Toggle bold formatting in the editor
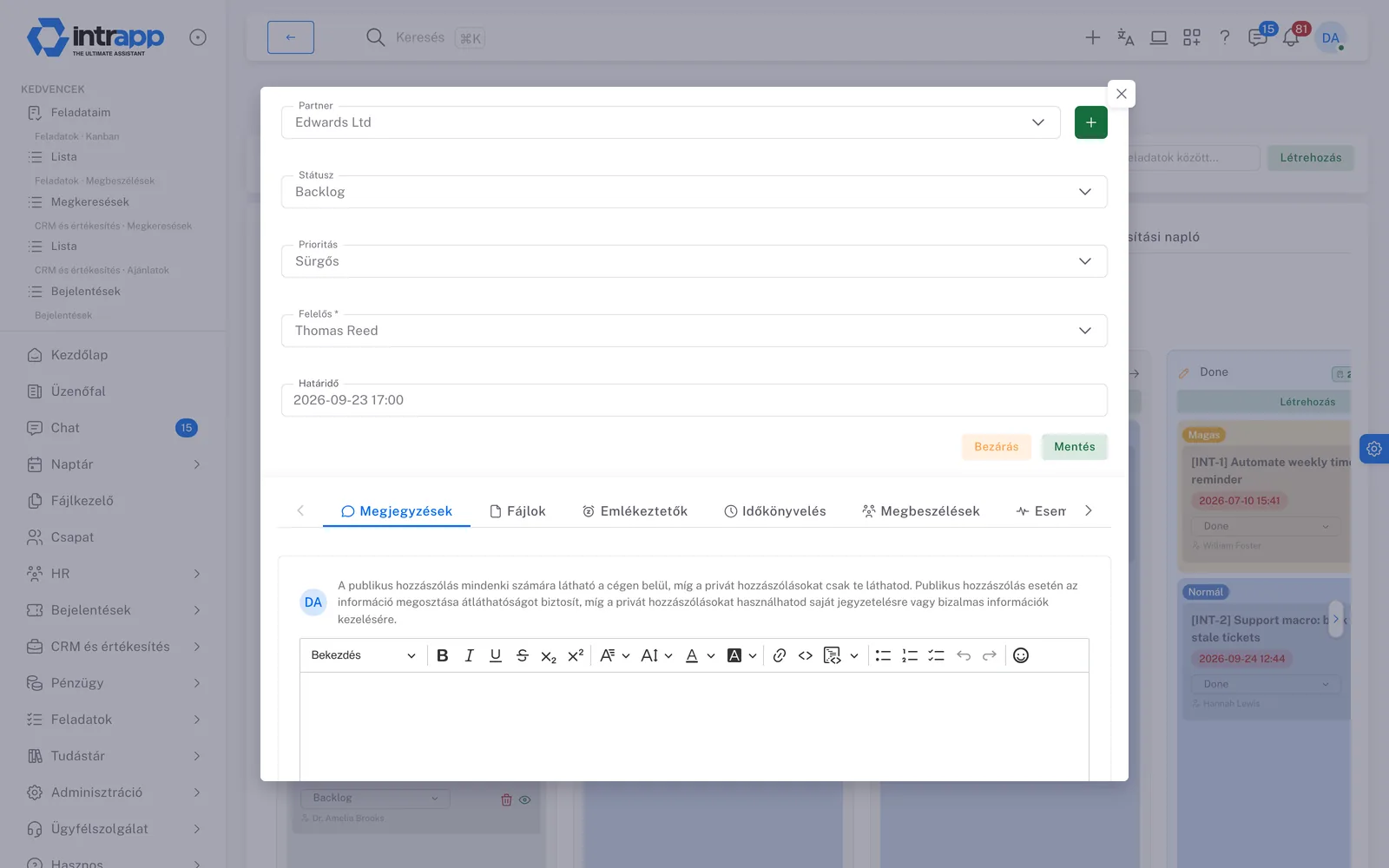This screenshot has width=1389, height=868. pyautogui.click(x=443, y=655)
